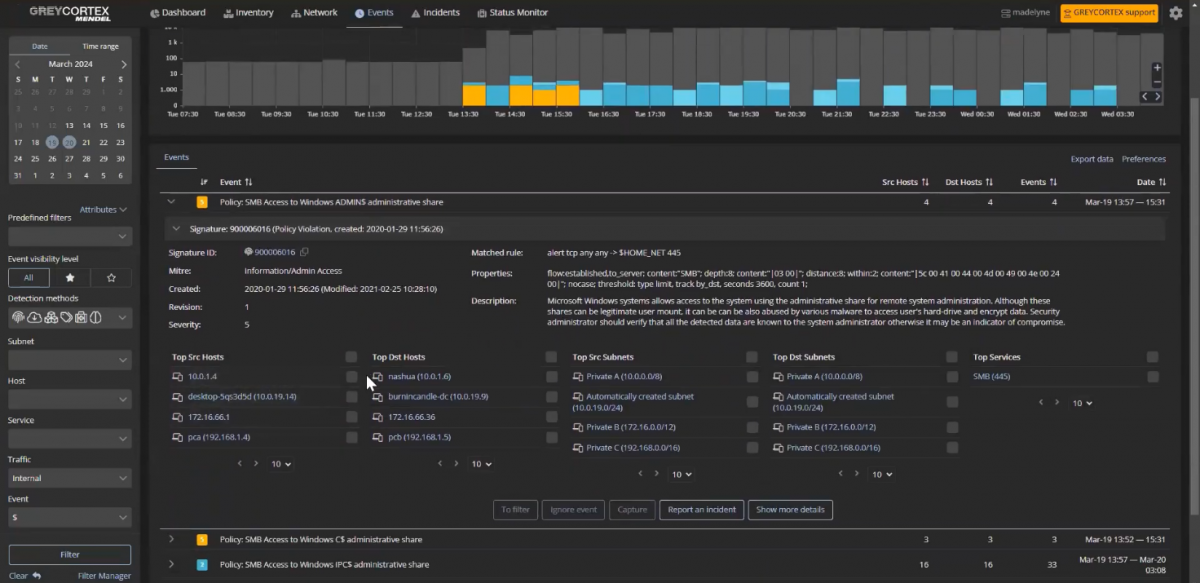Pan the chart left with arrow icon
1200x583 pixels.
1146,96
